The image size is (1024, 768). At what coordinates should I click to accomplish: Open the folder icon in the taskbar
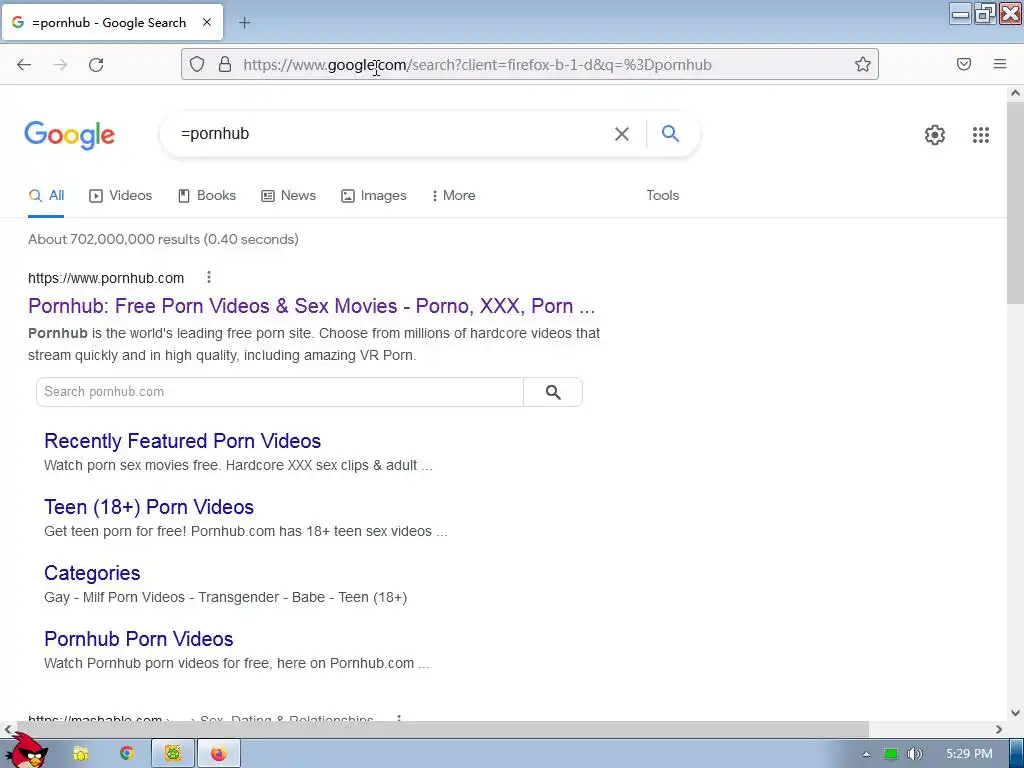(81, 754)
